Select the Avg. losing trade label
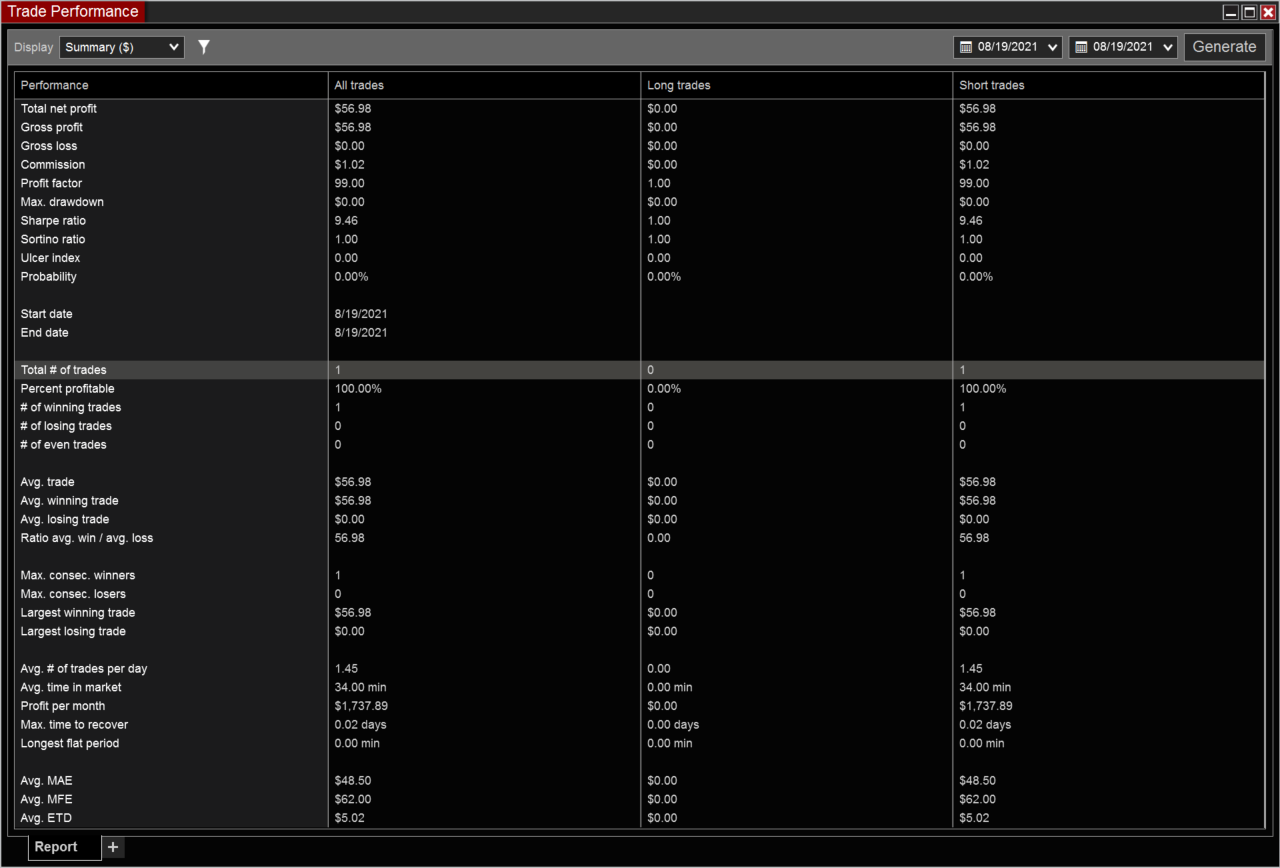 [x=65, y=519]
